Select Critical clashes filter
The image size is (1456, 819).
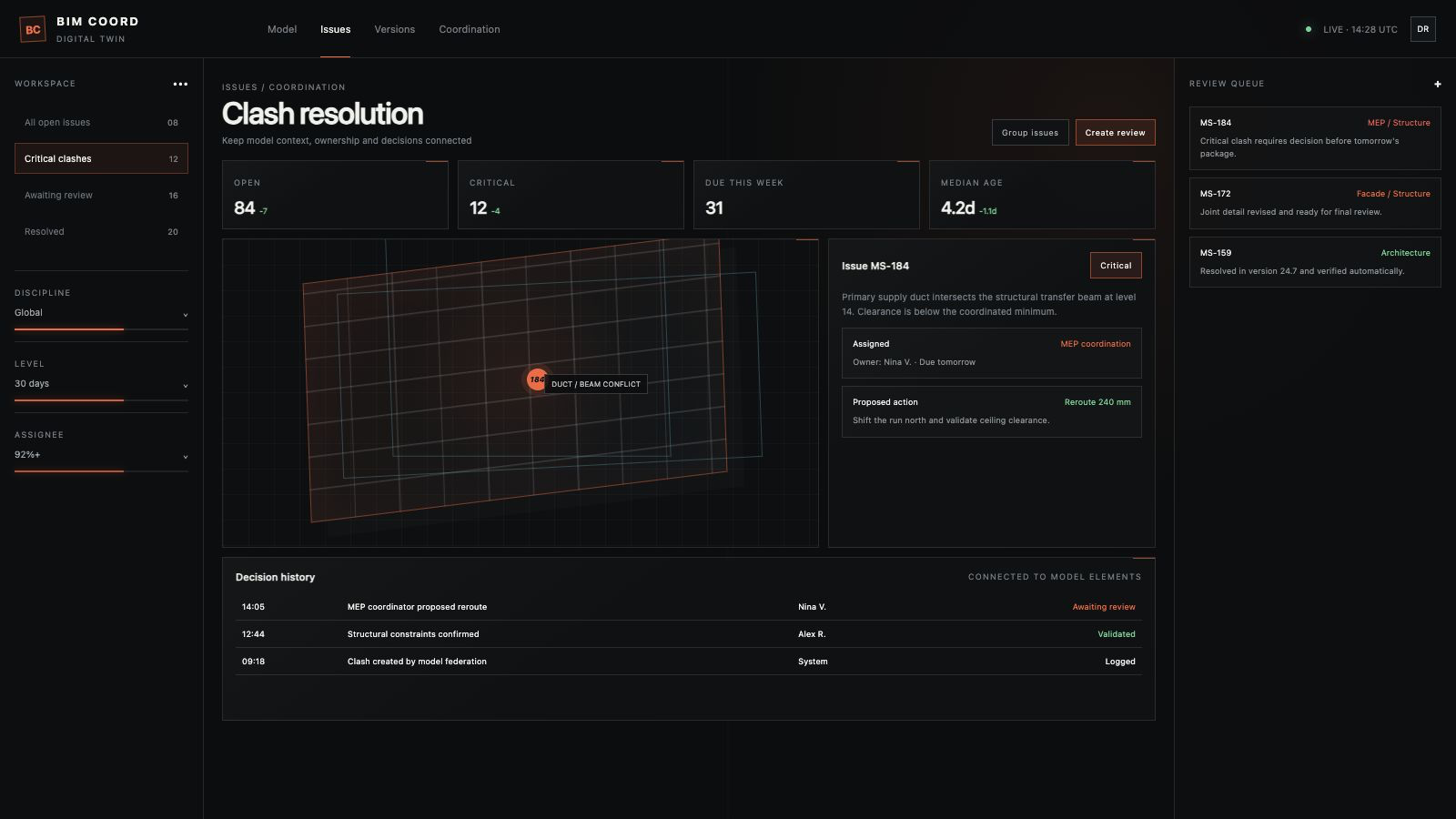pyautogui.click(x=101, y=158)
